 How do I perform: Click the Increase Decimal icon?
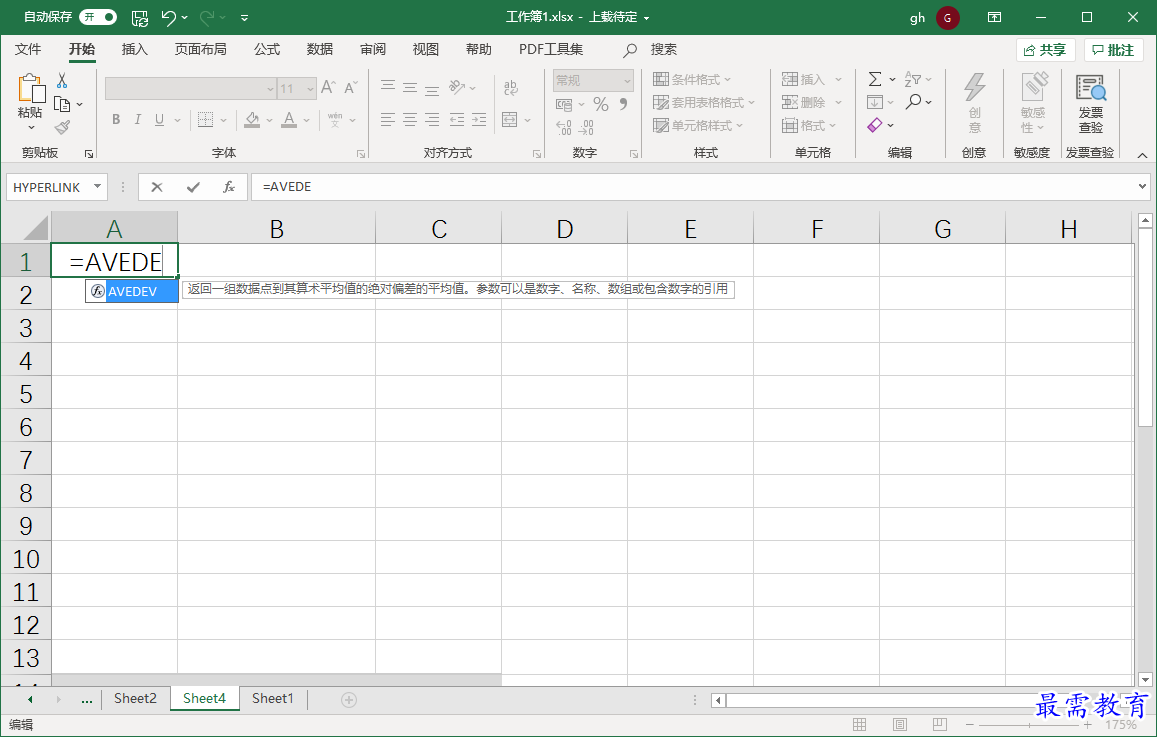click(564, 128)
